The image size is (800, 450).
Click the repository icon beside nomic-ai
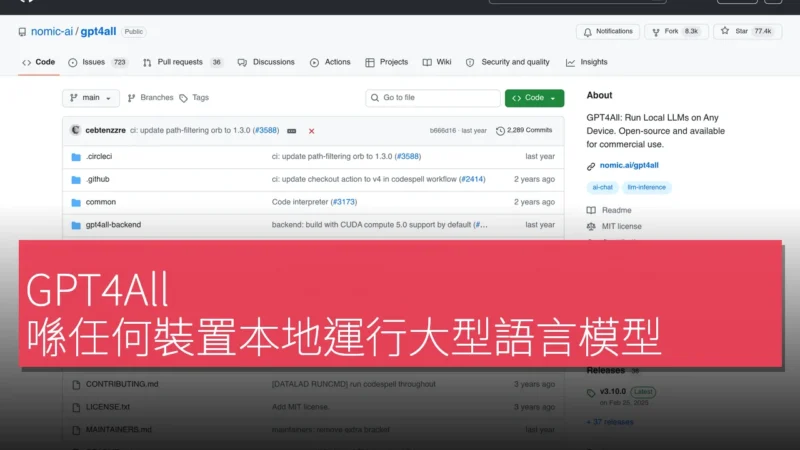(x=22, y=32)
